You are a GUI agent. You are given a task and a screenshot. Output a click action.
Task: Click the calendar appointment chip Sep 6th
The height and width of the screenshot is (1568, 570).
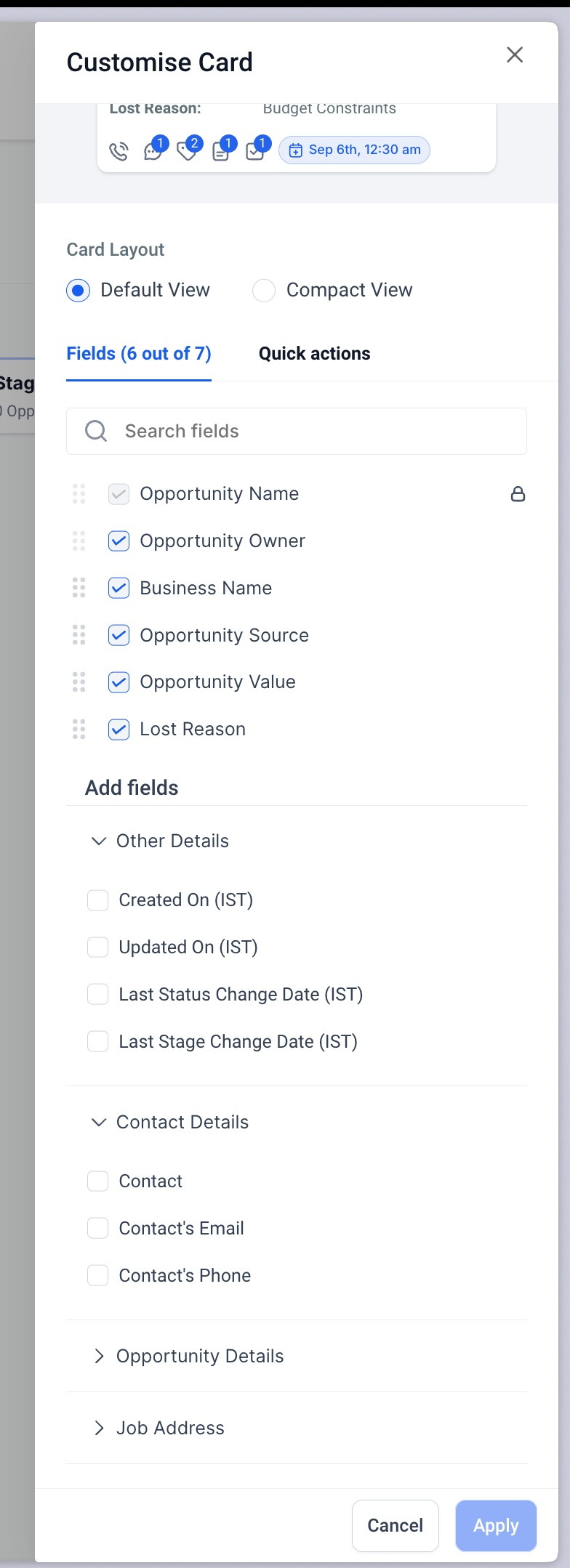[x=355, y=150]
